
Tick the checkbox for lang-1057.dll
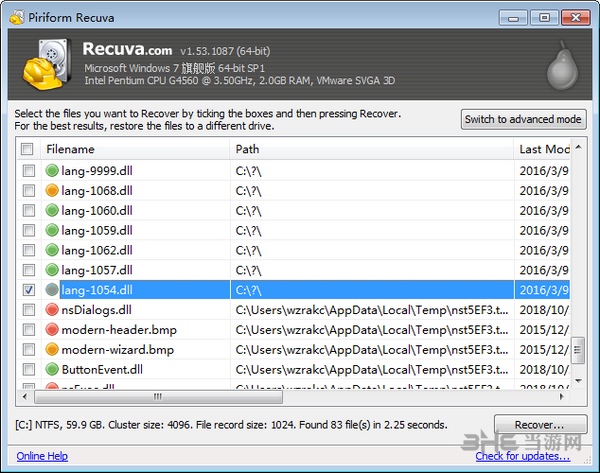pos(29,270)
